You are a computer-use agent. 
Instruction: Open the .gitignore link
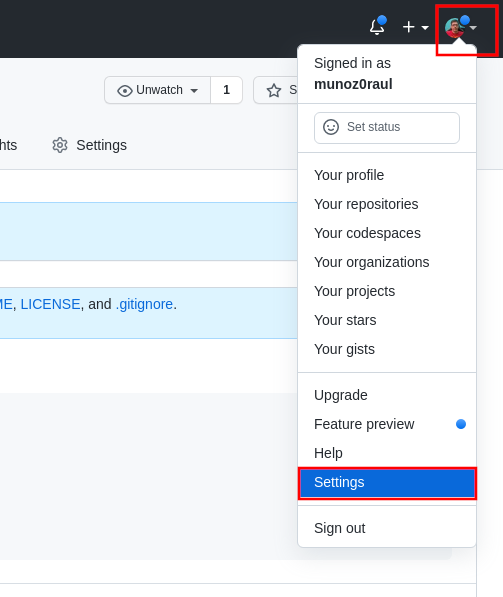click(x=144, y=304)
